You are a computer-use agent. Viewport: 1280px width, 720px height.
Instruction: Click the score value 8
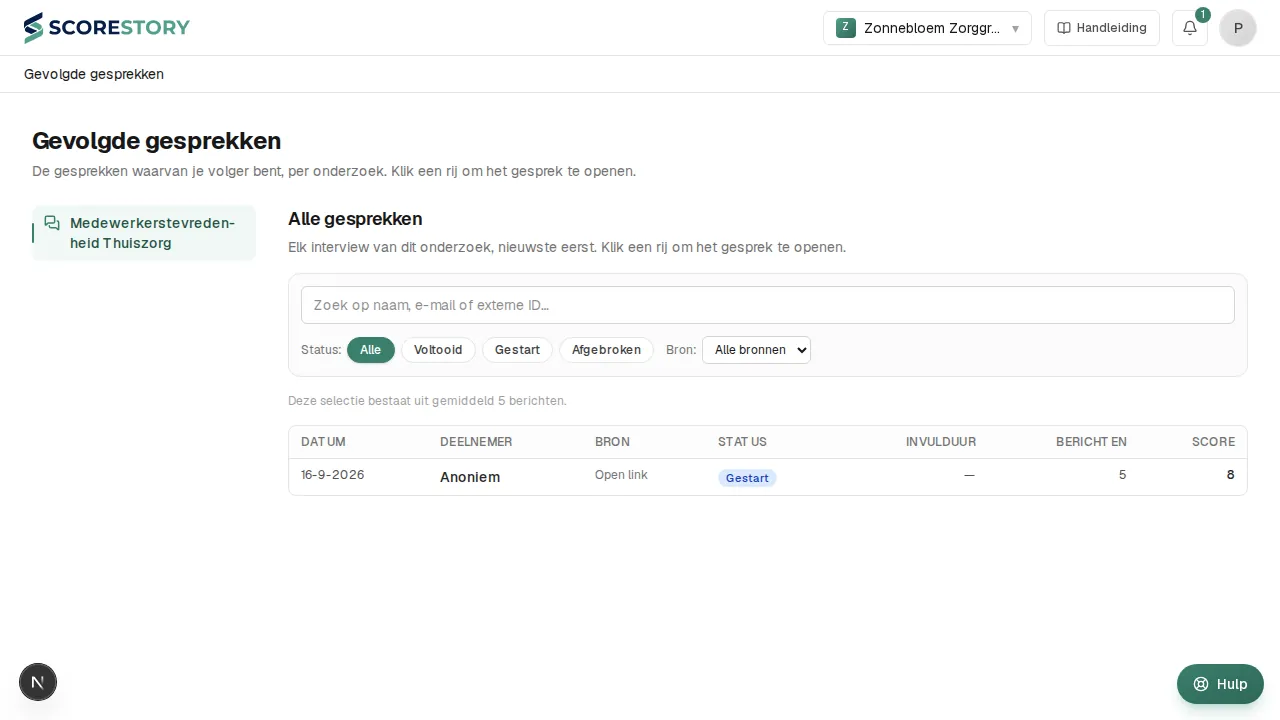click(1231, 475)
